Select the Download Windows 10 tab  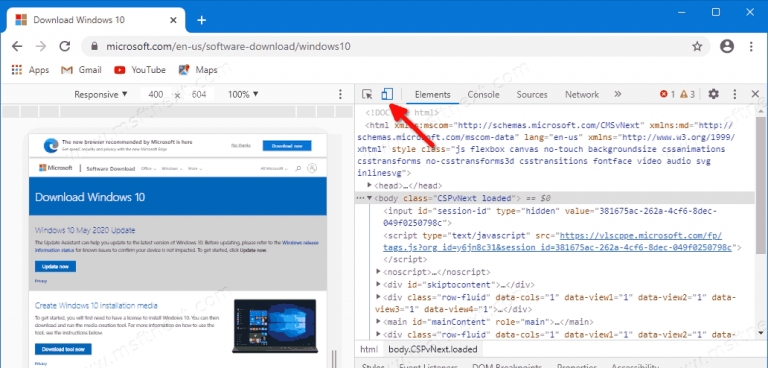(95, 21)
